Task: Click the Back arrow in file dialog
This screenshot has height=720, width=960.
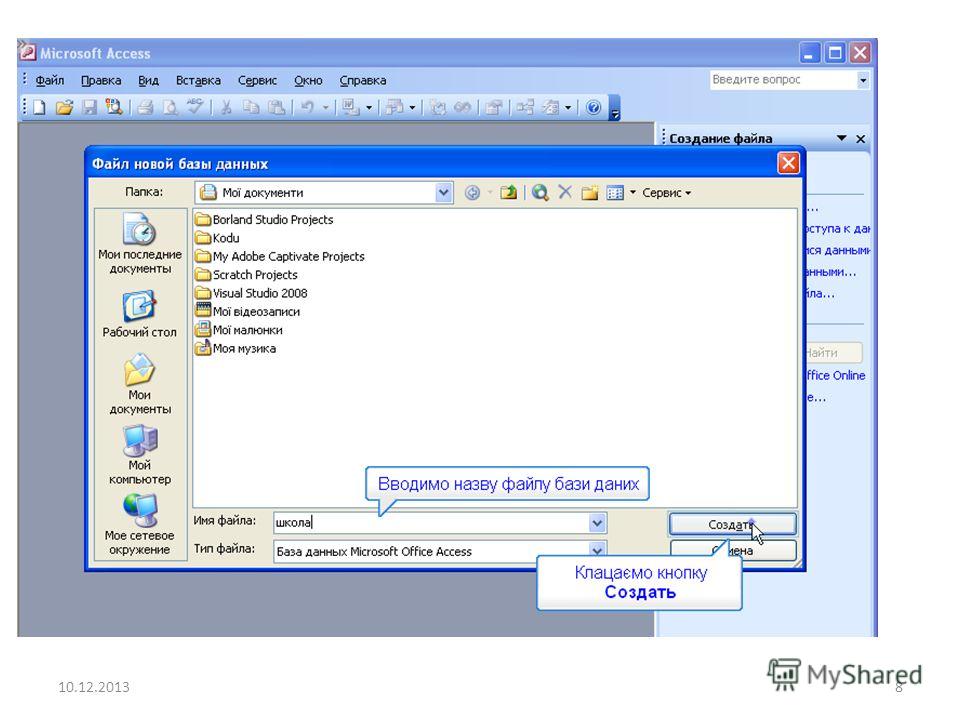Action: tap(472, 193)
